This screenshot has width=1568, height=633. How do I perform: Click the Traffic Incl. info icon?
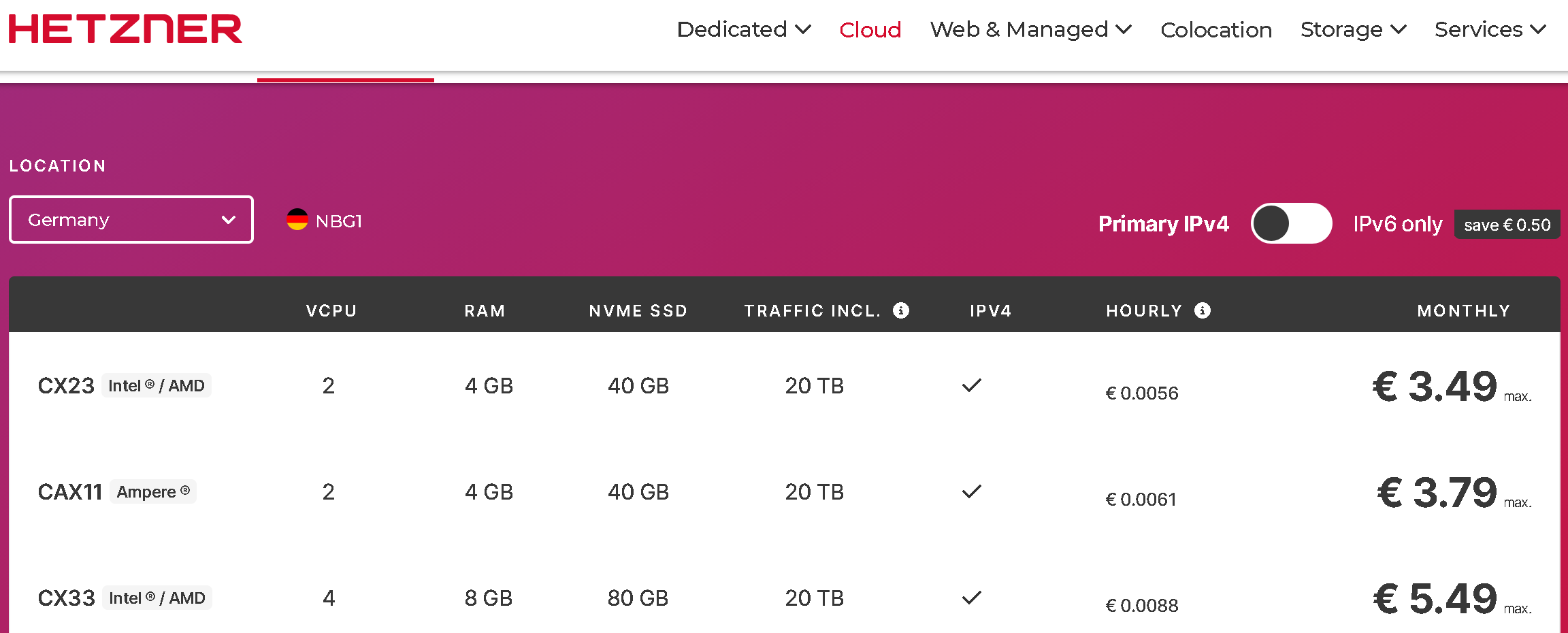(901, 310)
